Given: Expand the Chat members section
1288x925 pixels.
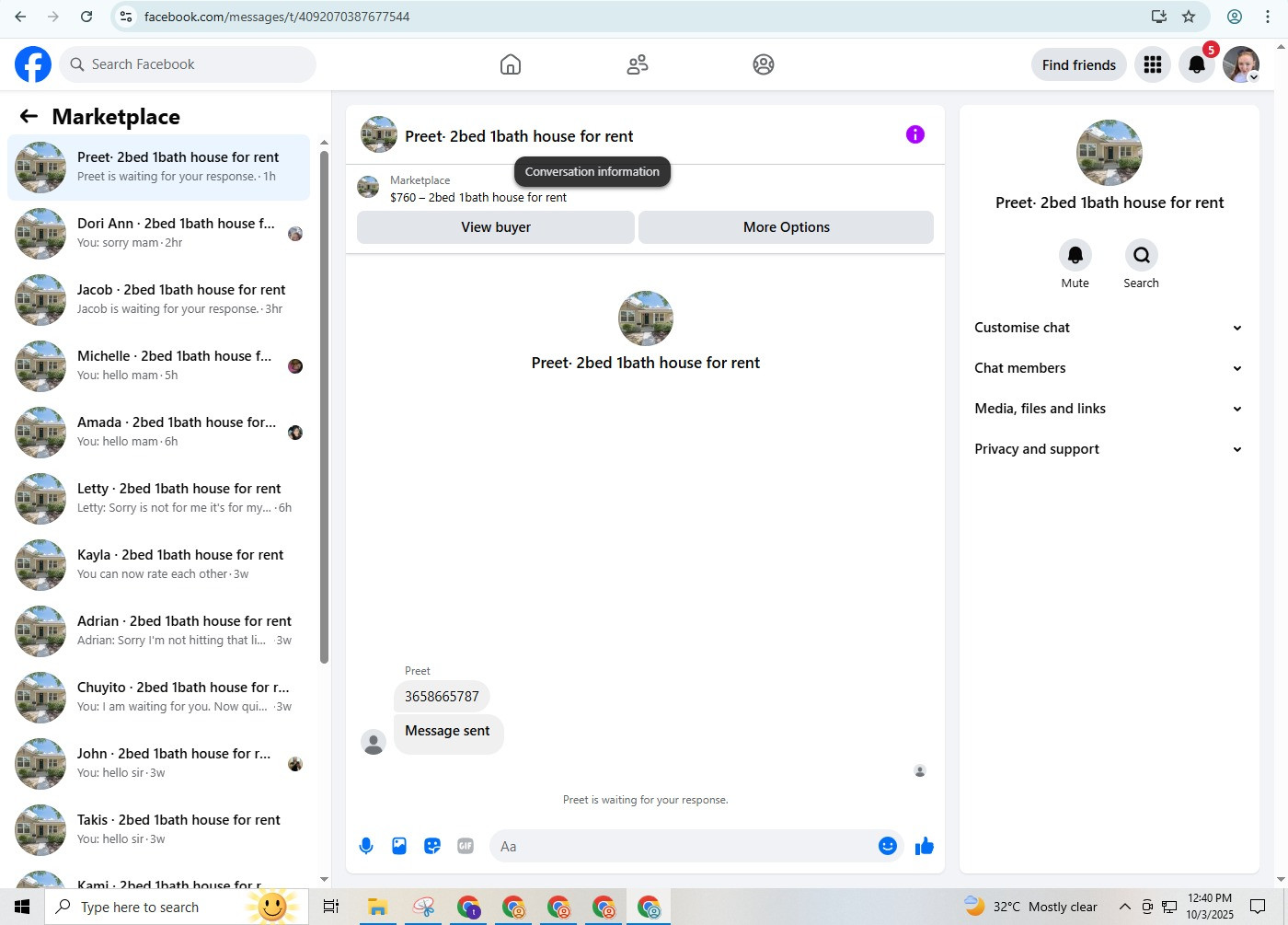Looking at the screenshot, I should (x=1110, y=368).
